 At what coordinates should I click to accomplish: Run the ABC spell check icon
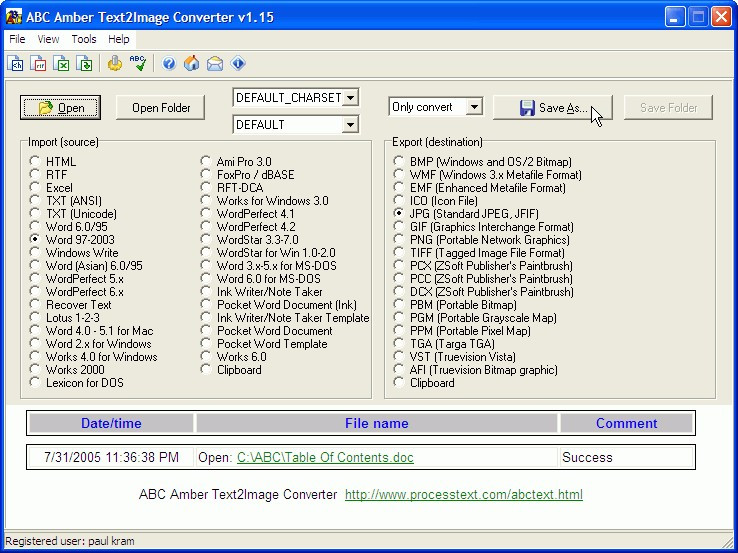tap(137, 63)
